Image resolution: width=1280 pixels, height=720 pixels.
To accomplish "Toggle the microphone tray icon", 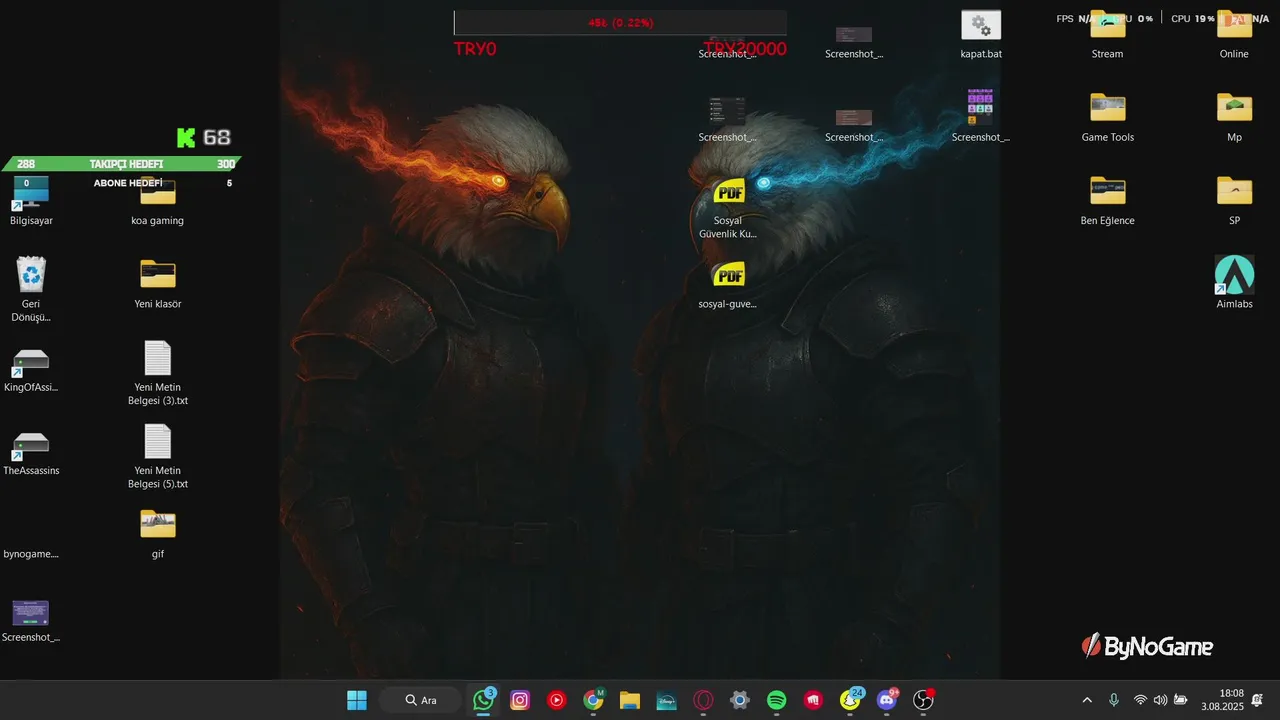I will click(x=1114, y=700).
